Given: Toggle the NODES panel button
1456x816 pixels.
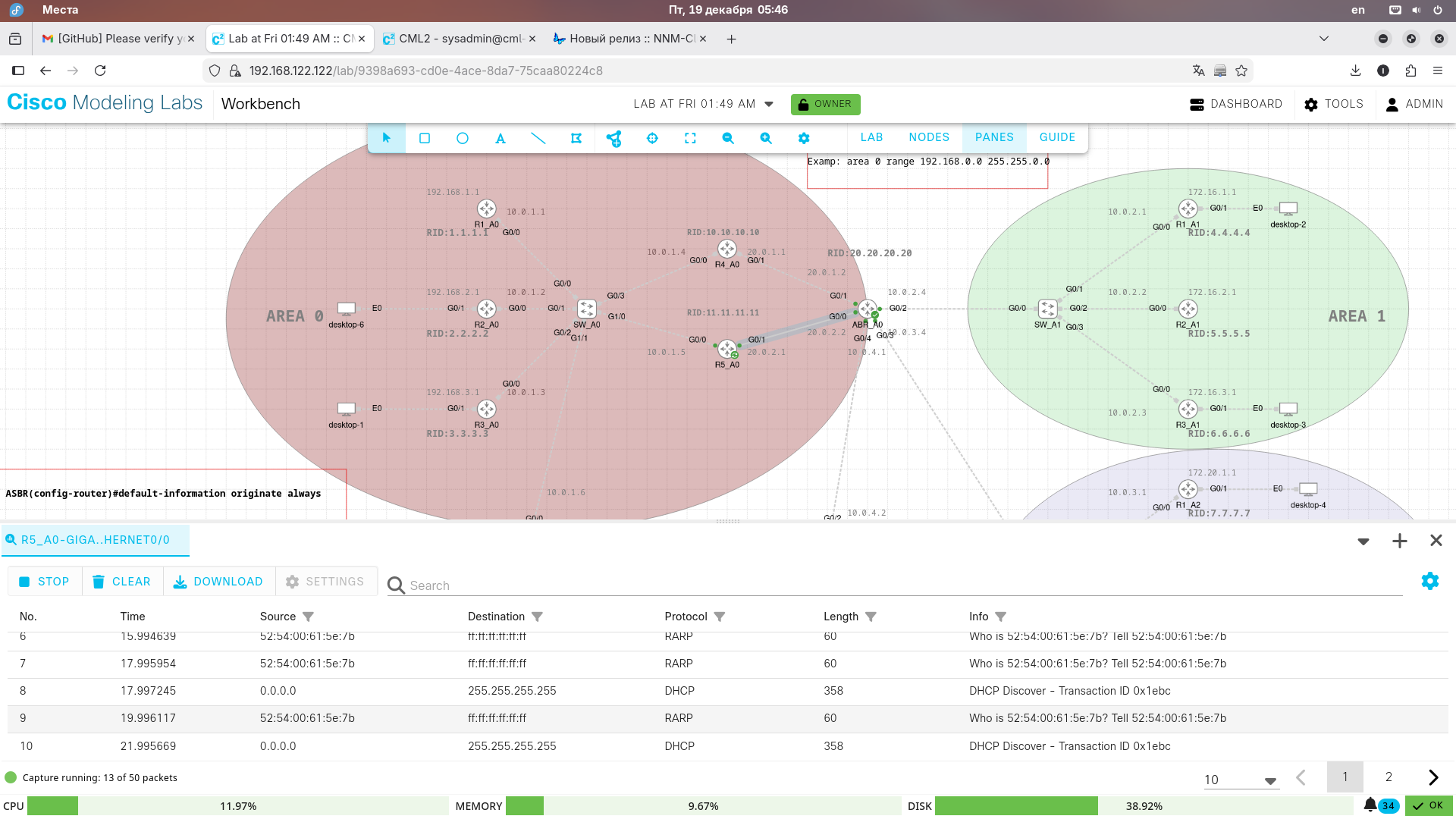Looking at the screenshot, I should click(929, 137).
